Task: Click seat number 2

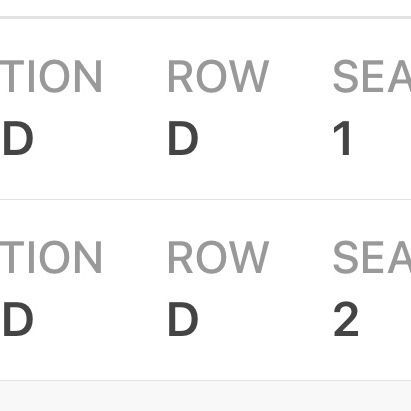Action: [346, 319]
